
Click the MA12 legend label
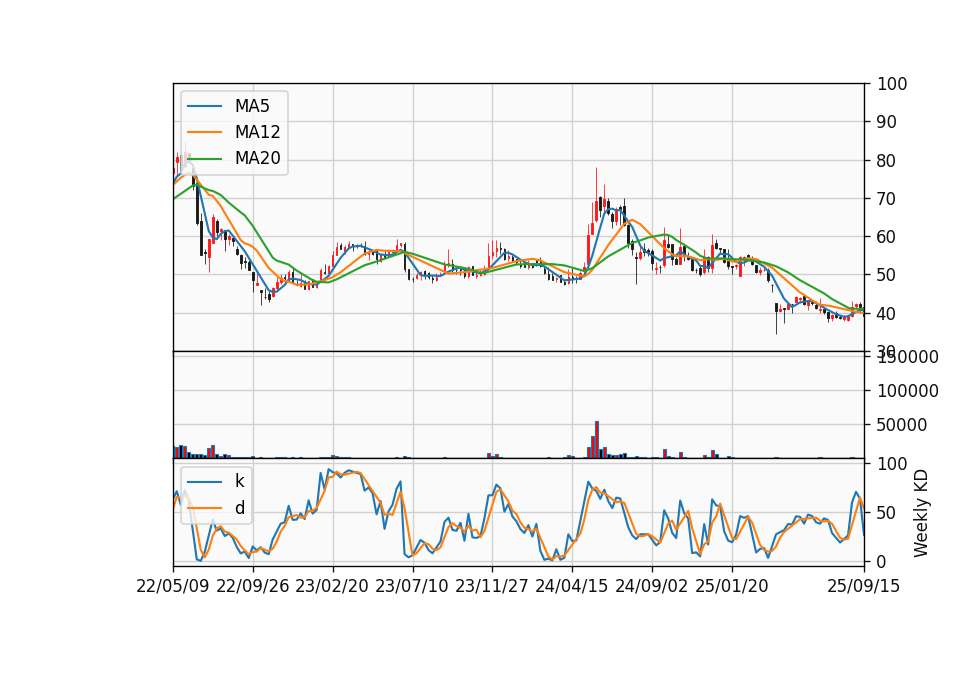click(x=257, y=132)
